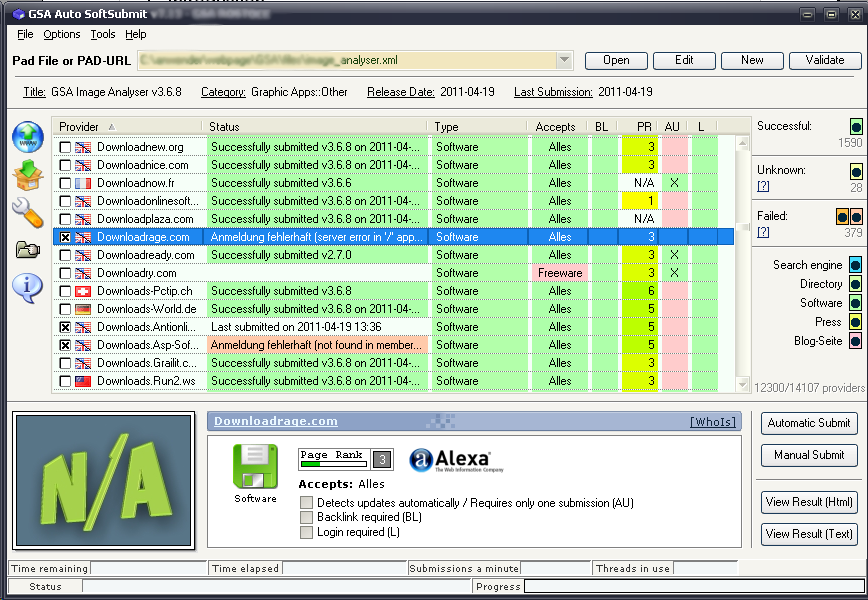
Task: Click the provider list vertical scrollbar
Action: [742, 260]
